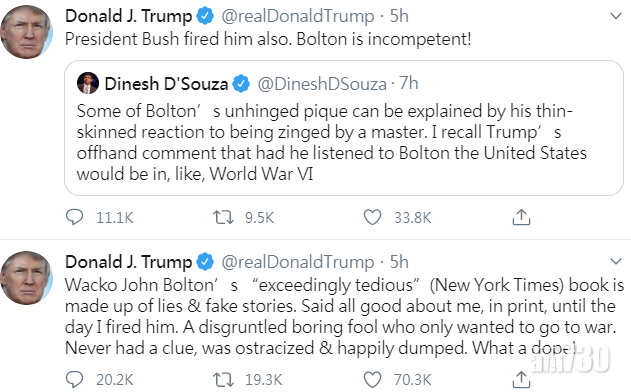
Task: View Trump's avatar on second tweet
Action: [27, 278]
